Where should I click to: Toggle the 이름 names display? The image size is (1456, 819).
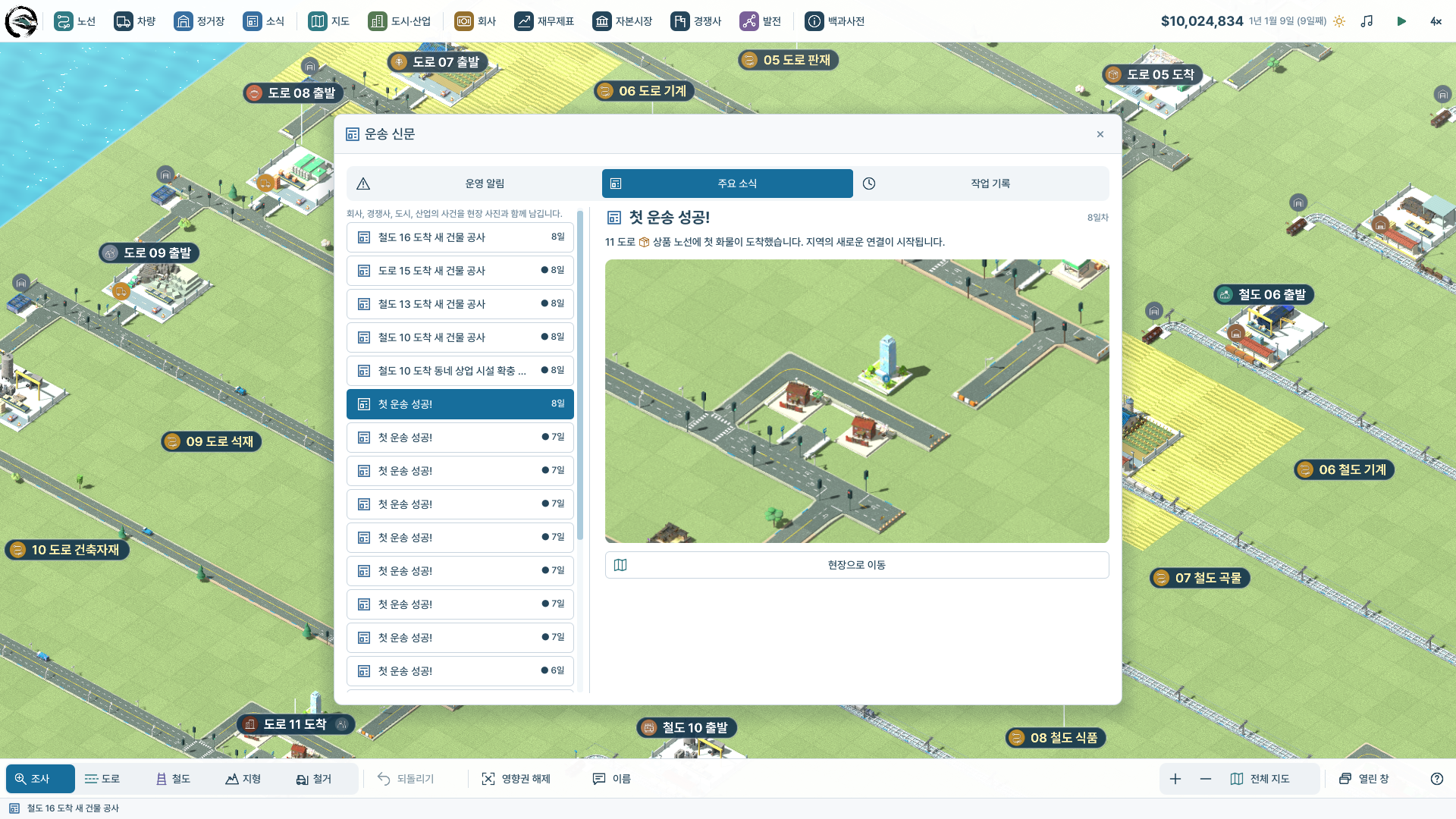pyautogui.click(x=612, y=779)
